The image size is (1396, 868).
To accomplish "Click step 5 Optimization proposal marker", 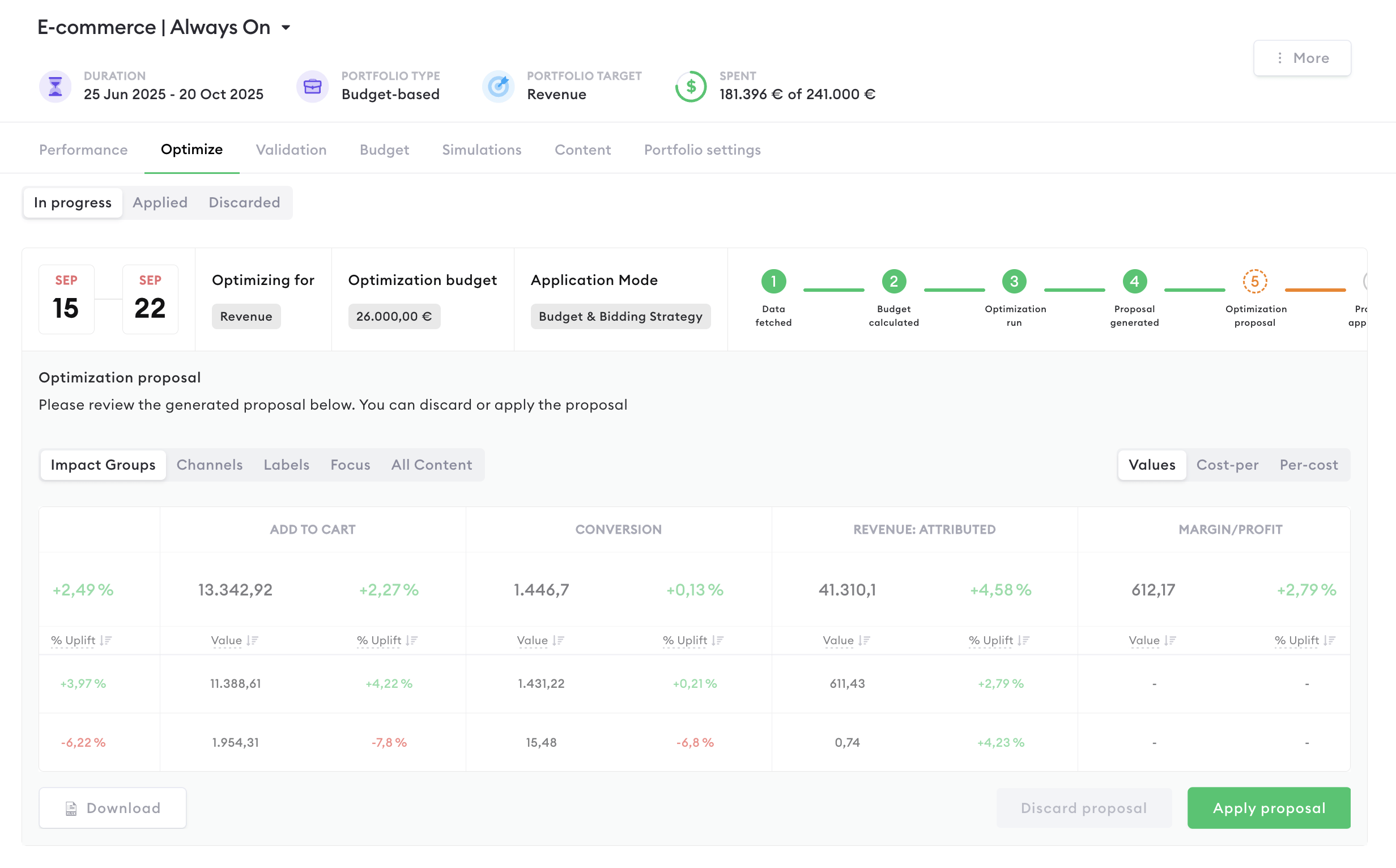I will [1255, 281].
